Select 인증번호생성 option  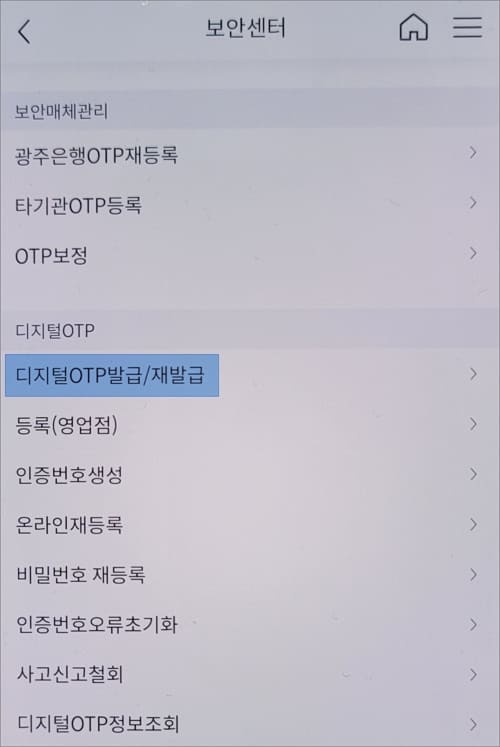tap(250, 475)
